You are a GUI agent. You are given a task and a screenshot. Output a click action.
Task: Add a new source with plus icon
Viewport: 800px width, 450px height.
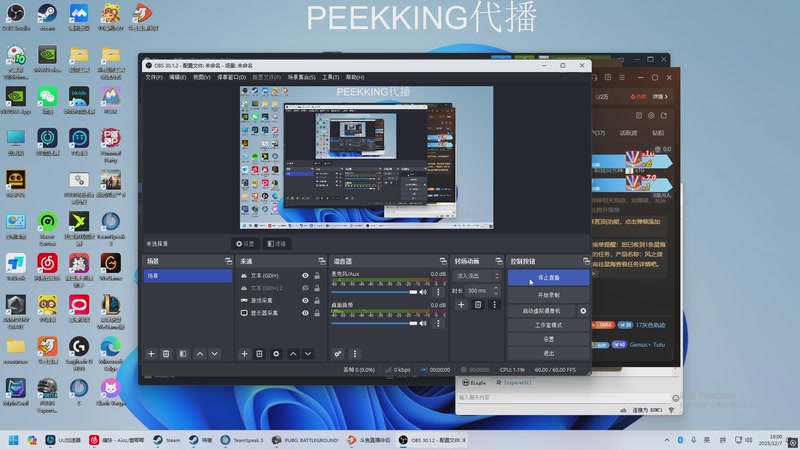(244, 354)
